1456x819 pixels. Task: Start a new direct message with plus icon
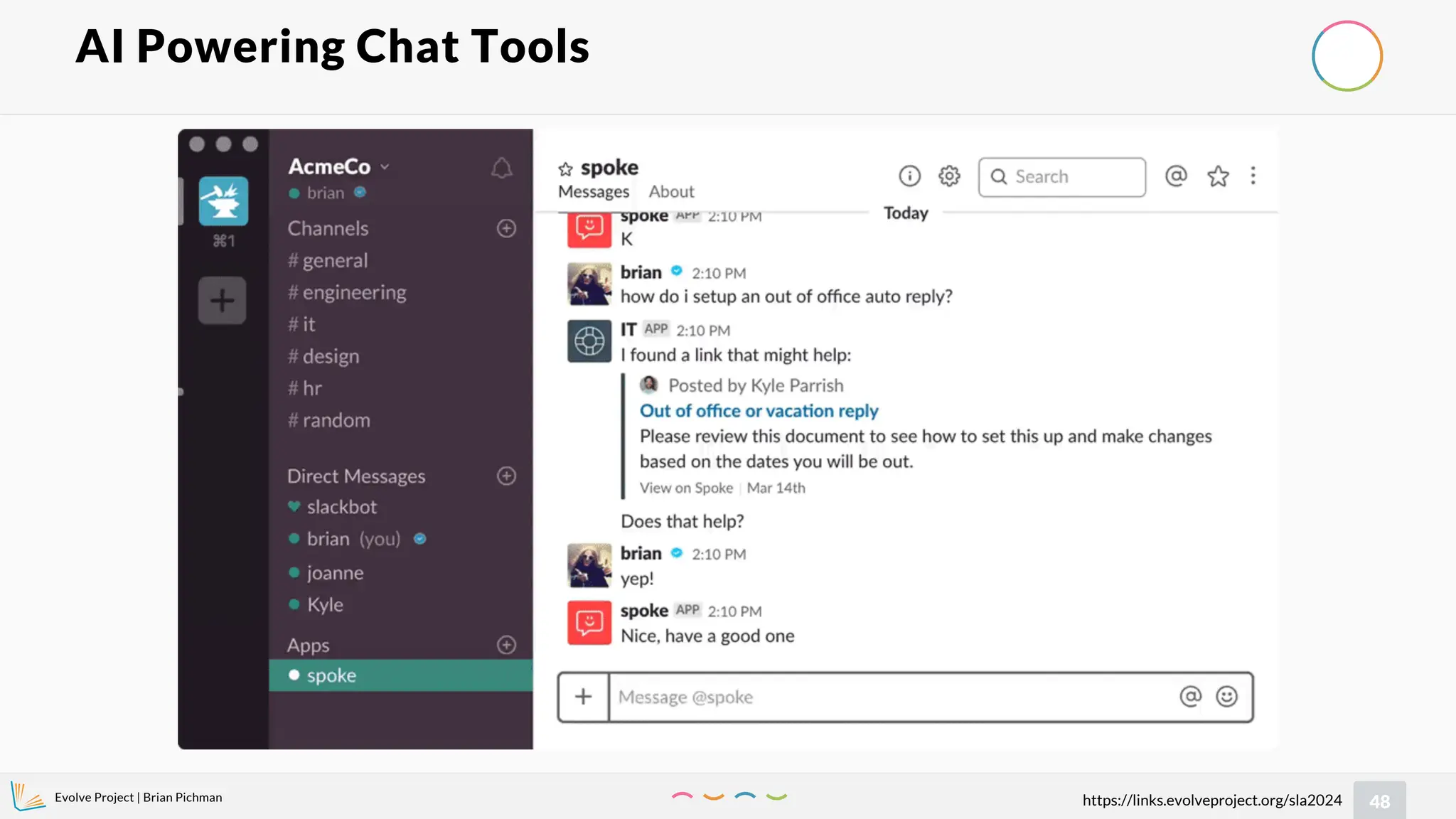coord(506,476)
